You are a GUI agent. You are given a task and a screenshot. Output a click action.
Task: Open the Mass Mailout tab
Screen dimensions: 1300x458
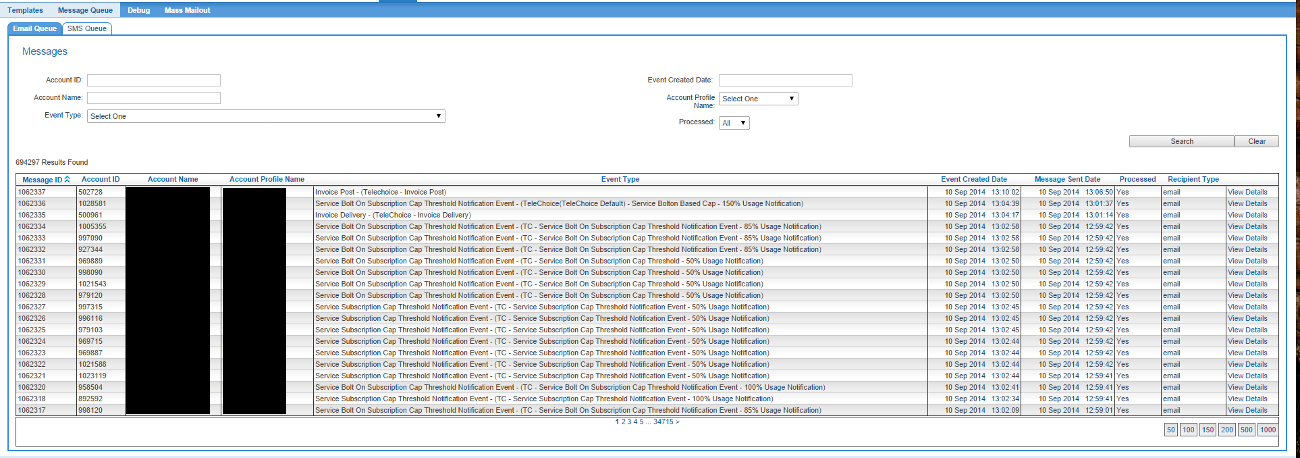click(x=187, y=9)
